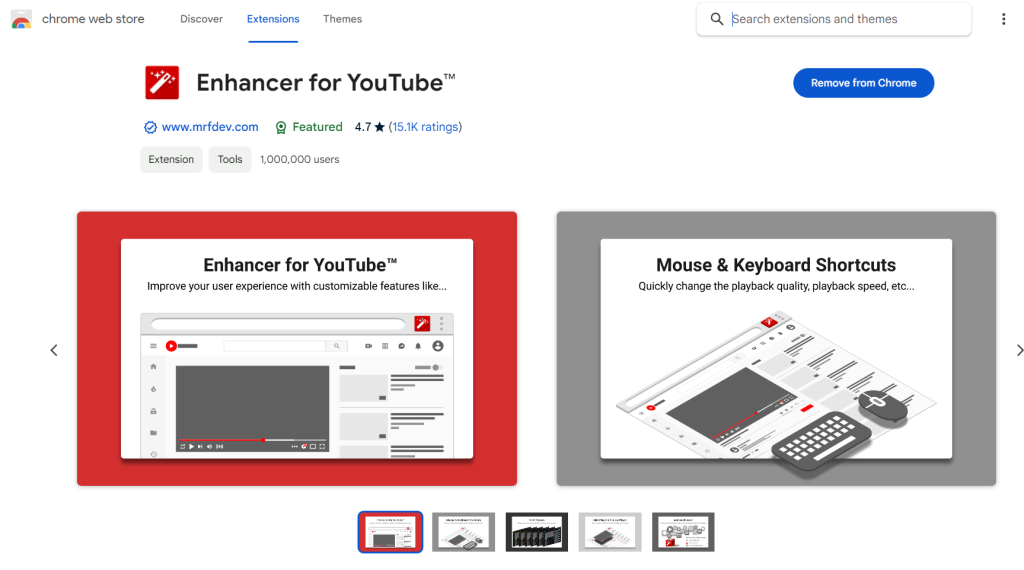Image resolution: width=1024 pixels, height=570 pixels.
Task: Click the Tools category chip
Action: (230, 159)
